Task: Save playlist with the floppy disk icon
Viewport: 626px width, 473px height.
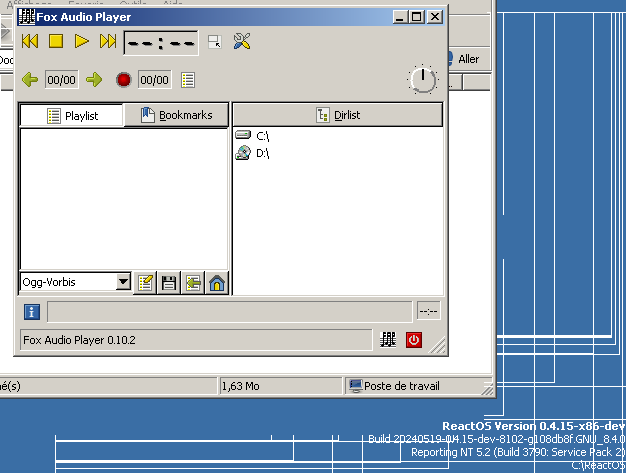Action: click(169, 283)
